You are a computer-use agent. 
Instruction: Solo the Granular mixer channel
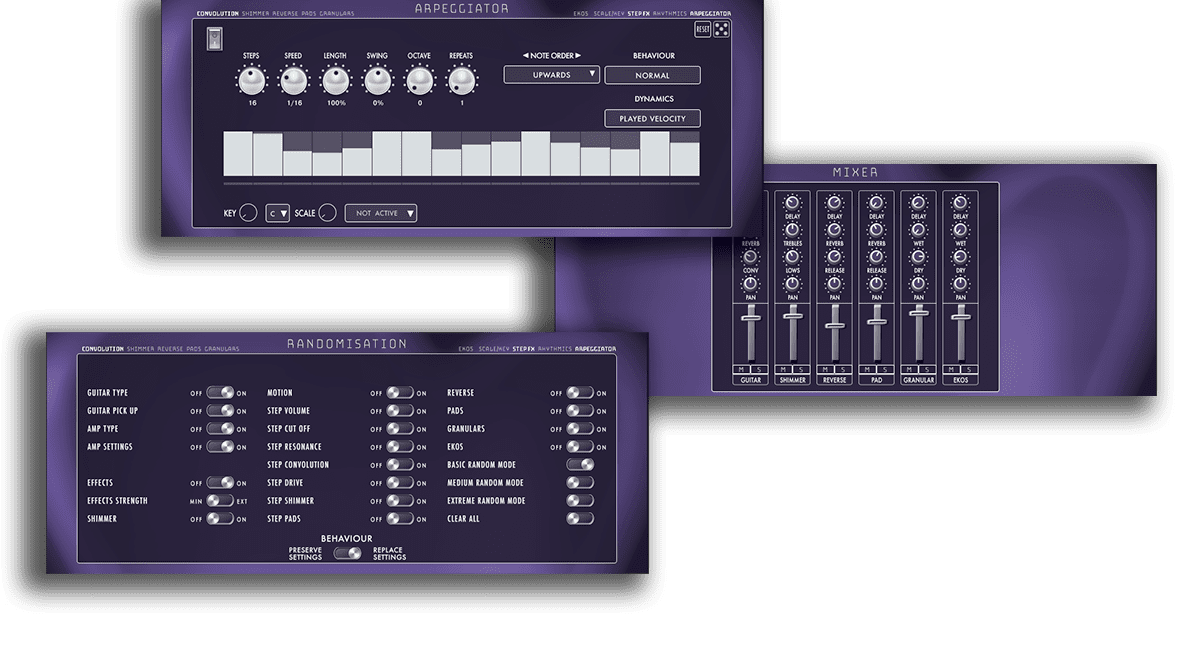(926, 369)
